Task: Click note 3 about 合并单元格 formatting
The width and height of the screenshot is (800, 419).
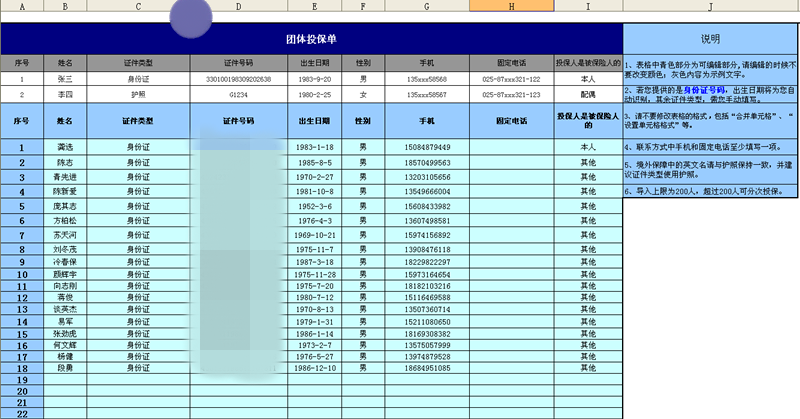Action: click(710, 121)
